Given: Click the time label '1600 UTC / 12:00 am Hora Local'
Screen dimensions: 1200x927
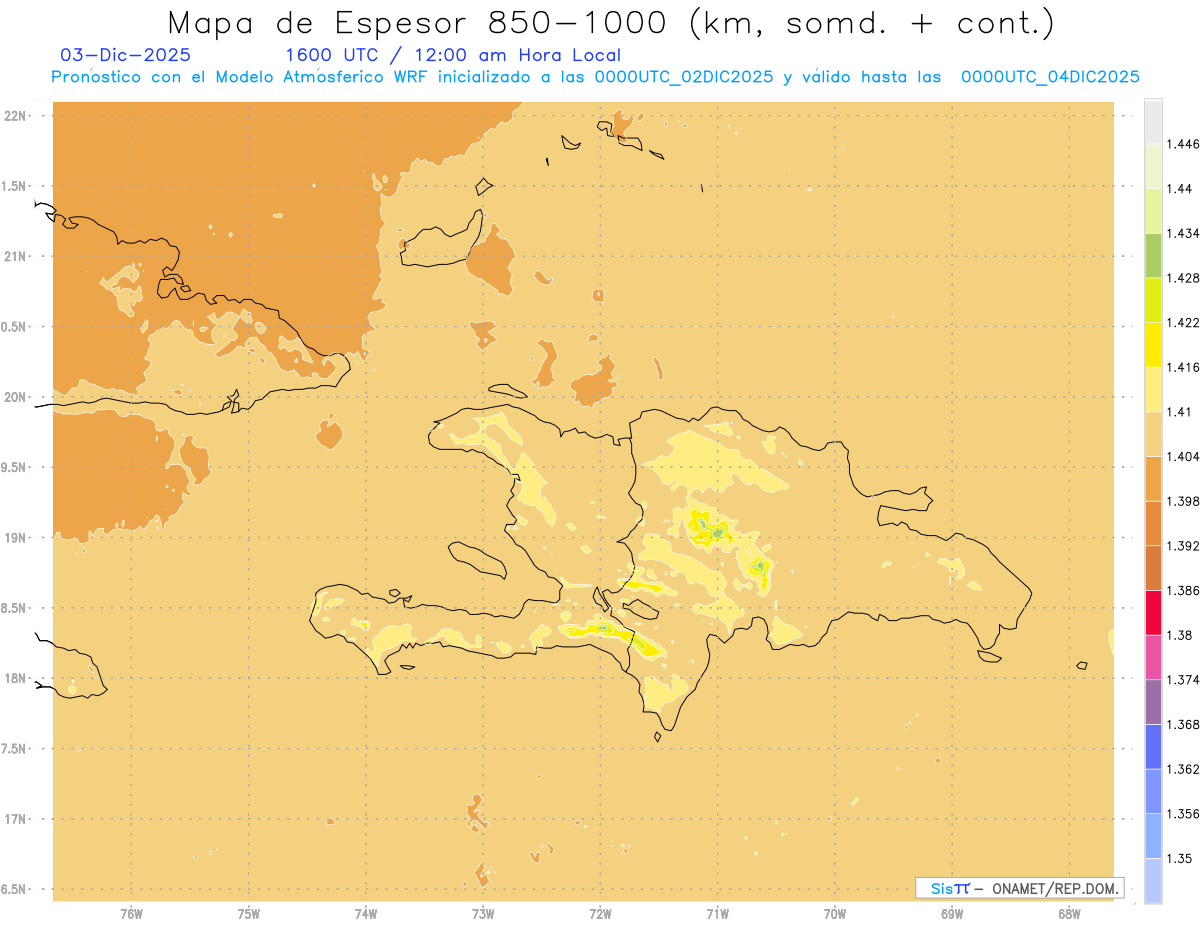Looking at the screenshot, I should coord(453,56).
